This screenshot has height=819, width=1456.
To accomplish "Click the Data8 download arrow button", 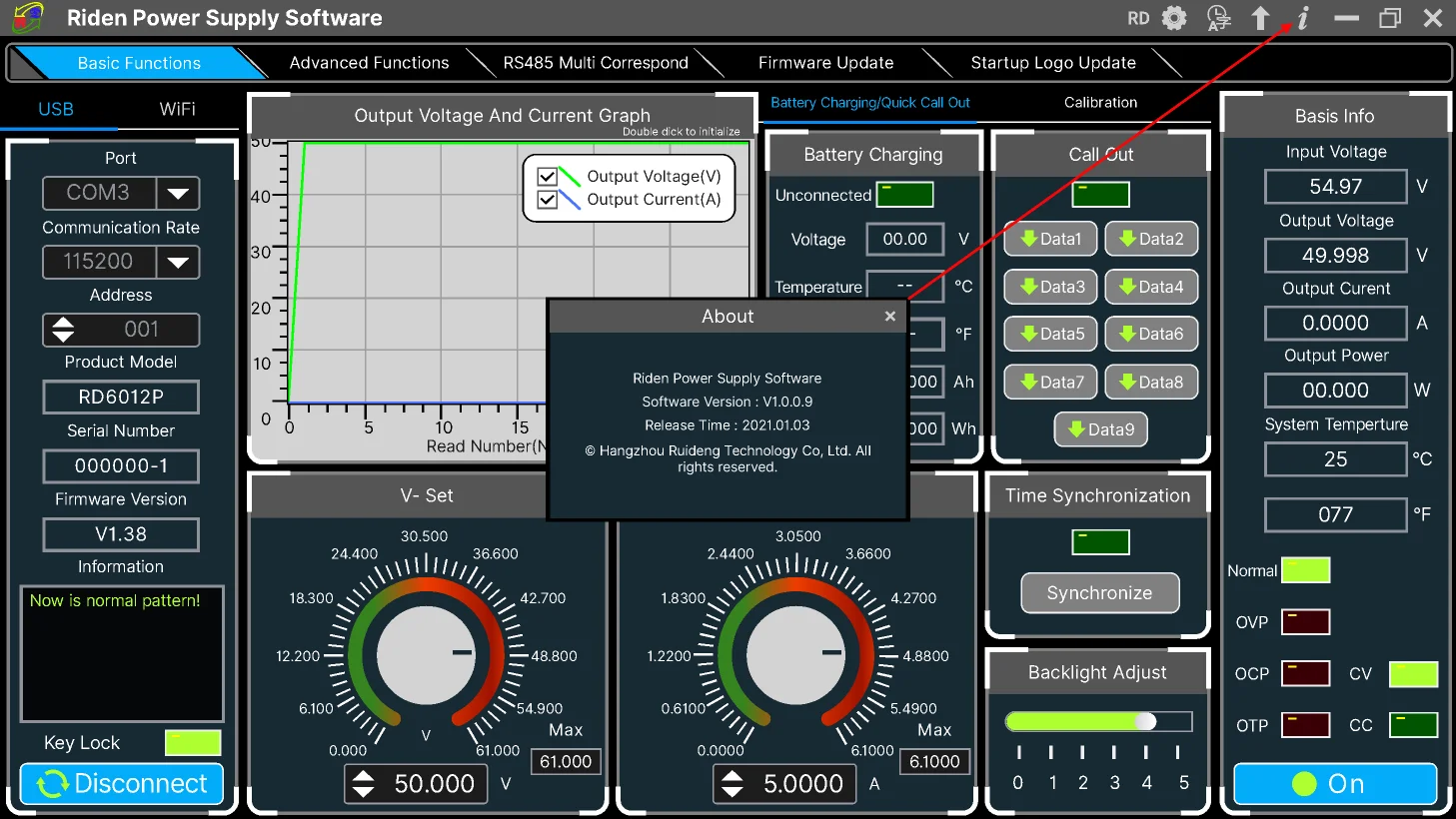I will [x=1151, y=382].
